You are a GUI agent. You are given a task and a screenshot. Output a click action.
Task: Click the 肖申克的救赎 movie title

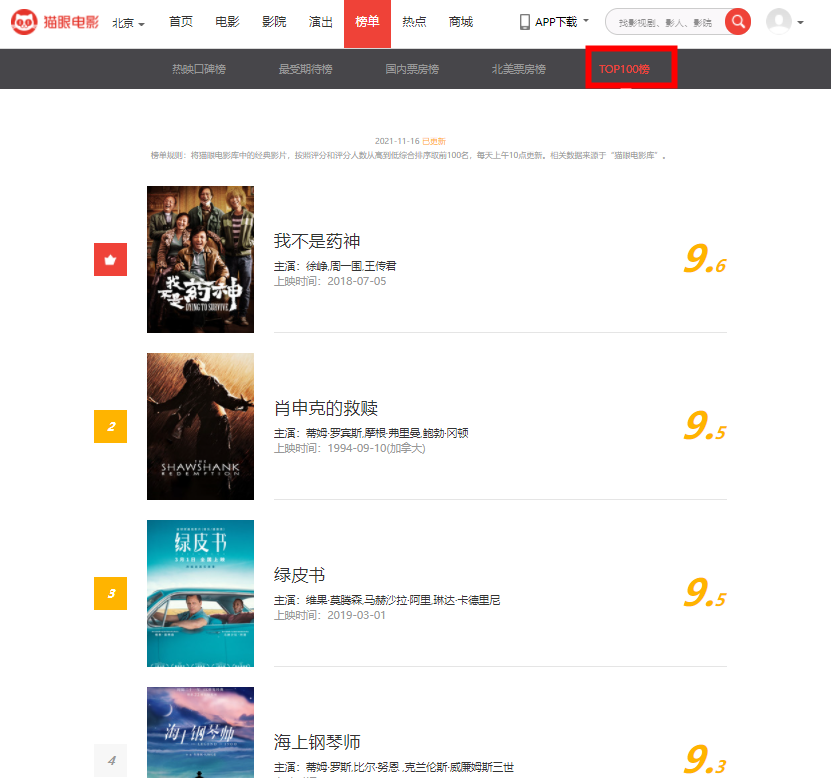tap(326, 408)
